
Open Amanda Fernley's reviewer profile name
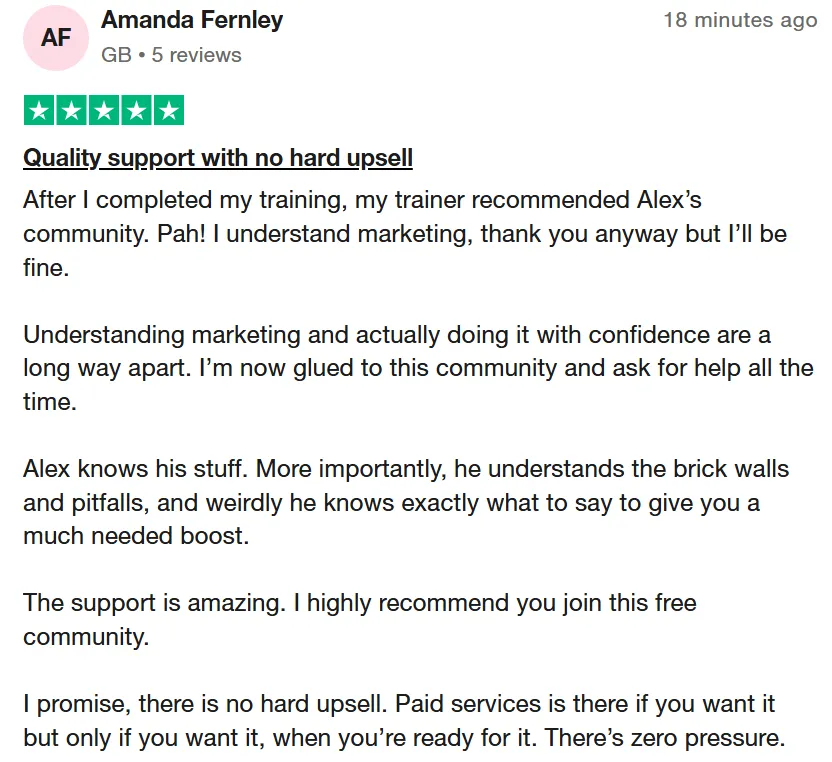192,20
